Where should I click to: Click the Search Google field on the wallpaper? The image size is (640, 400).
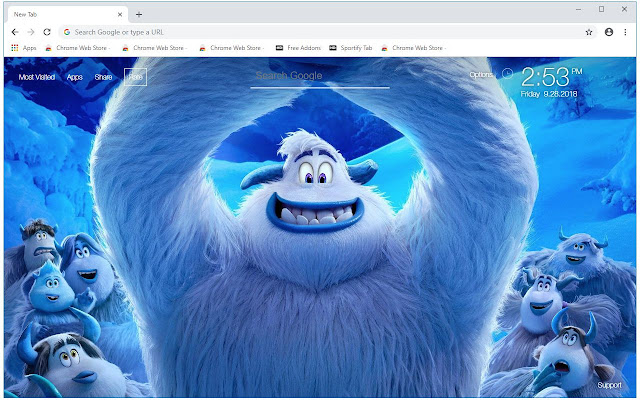(320, 76)
